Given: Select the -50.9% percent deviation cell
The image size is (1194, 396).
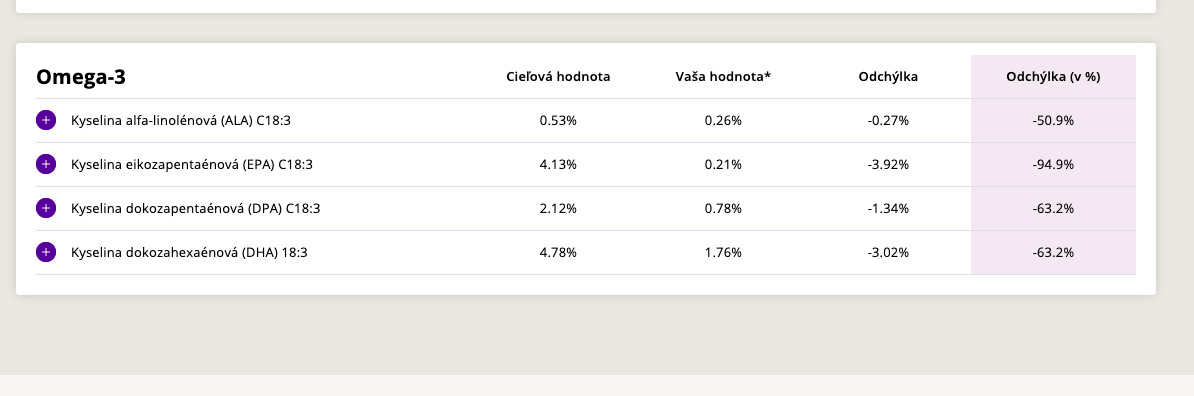Looking at the screenshot, I should [x=1053, y=120].
